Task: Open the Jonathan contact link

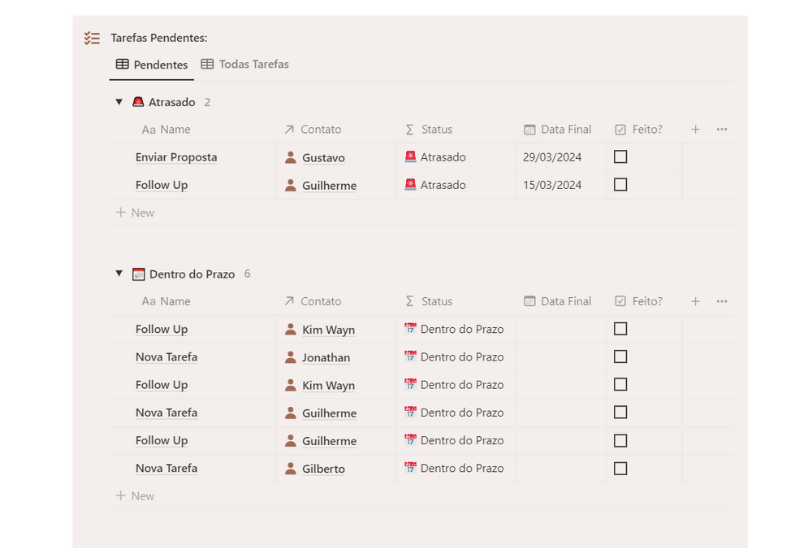Action: [x=326, y=358]
